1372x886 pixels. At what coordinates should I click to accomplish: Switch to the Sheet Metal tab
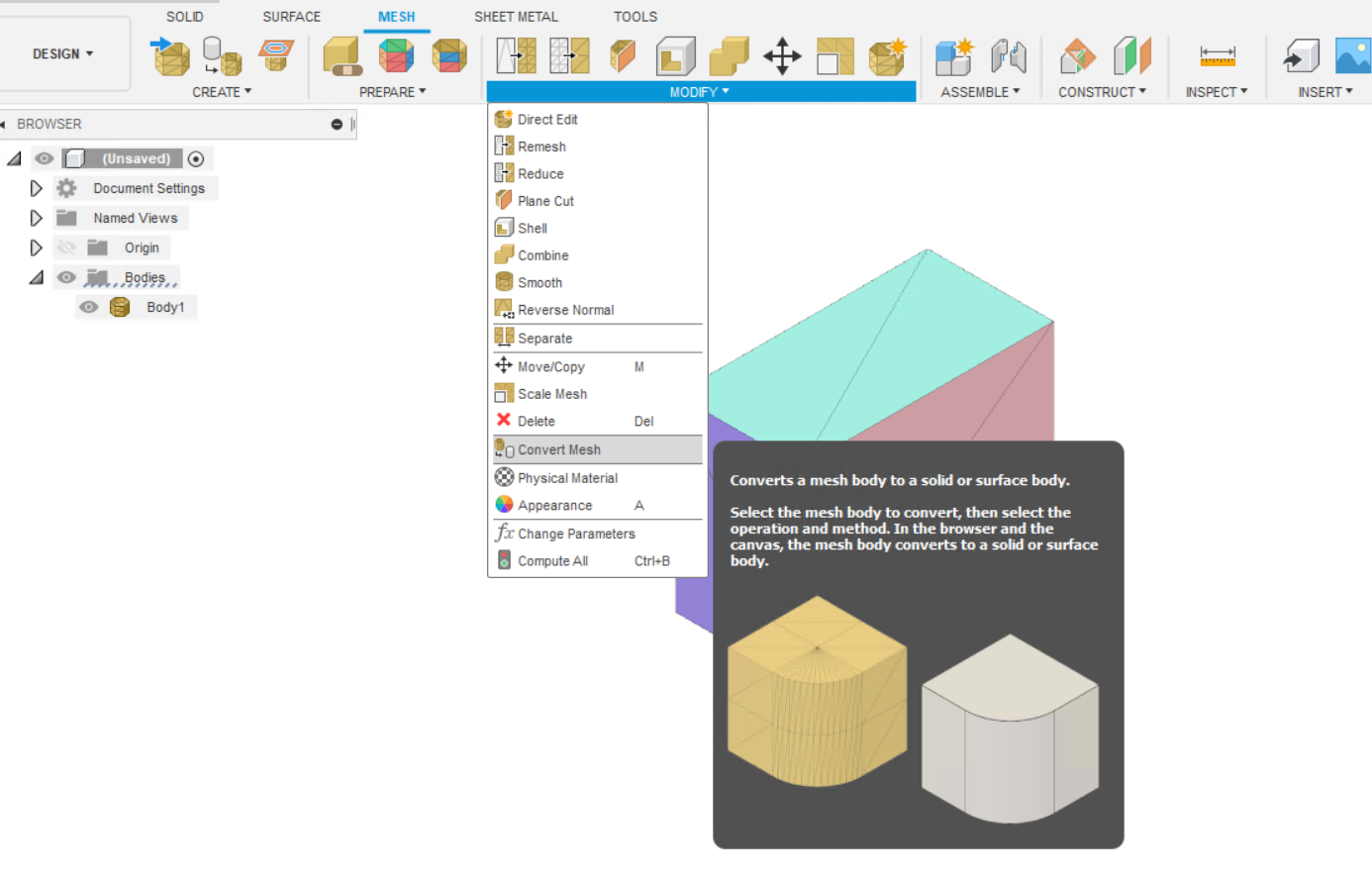coord(516,16)
